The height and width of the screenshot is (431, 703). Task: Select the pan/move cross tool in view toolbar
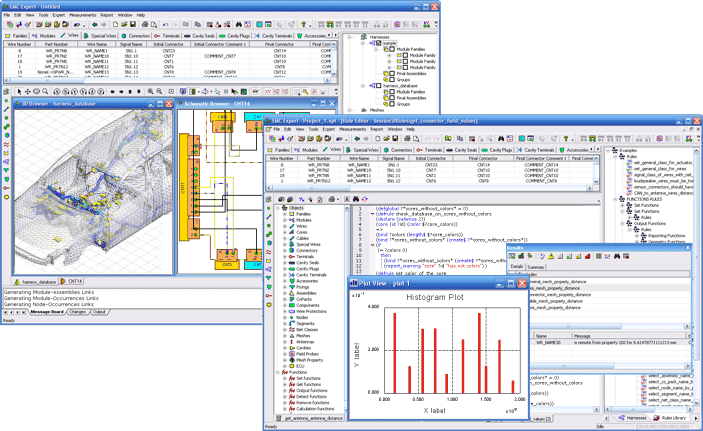click(28, 91)
